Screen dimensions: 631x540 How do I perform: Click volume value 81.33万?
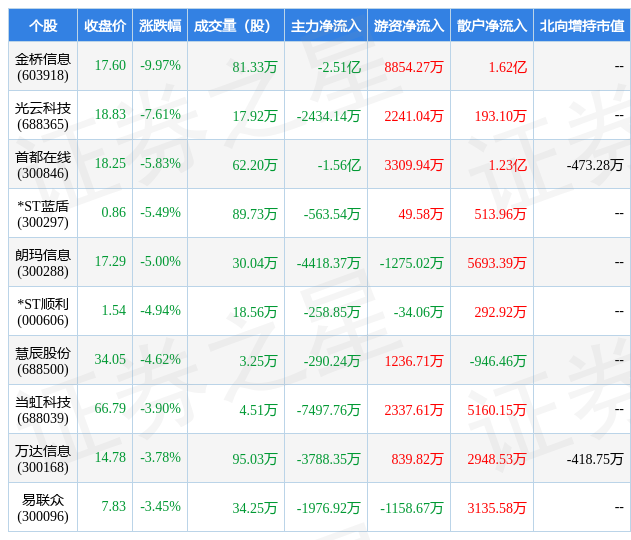pyautogui.click(x=255, y=67)
